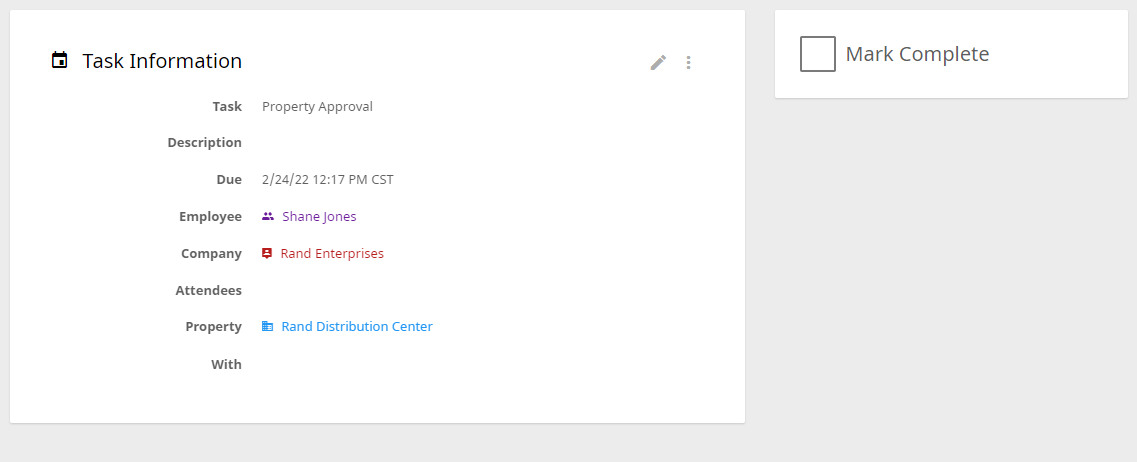Click the Property field label
This screenshot has height=462, width=1137.
tap(213, 326)
